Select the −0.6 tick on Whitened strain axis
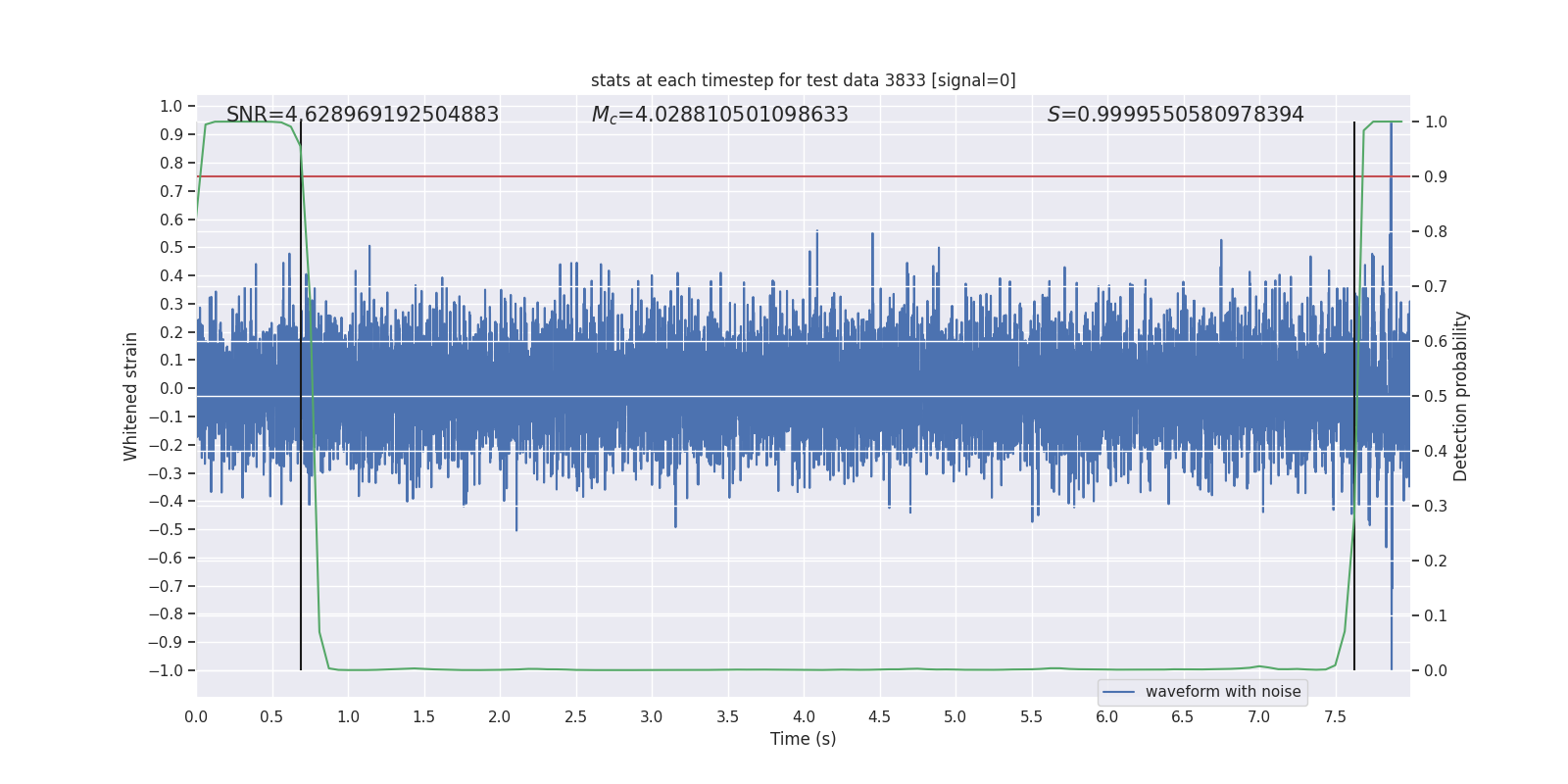1568x784 pixels. pyautogui.click(x=166, y=558)
